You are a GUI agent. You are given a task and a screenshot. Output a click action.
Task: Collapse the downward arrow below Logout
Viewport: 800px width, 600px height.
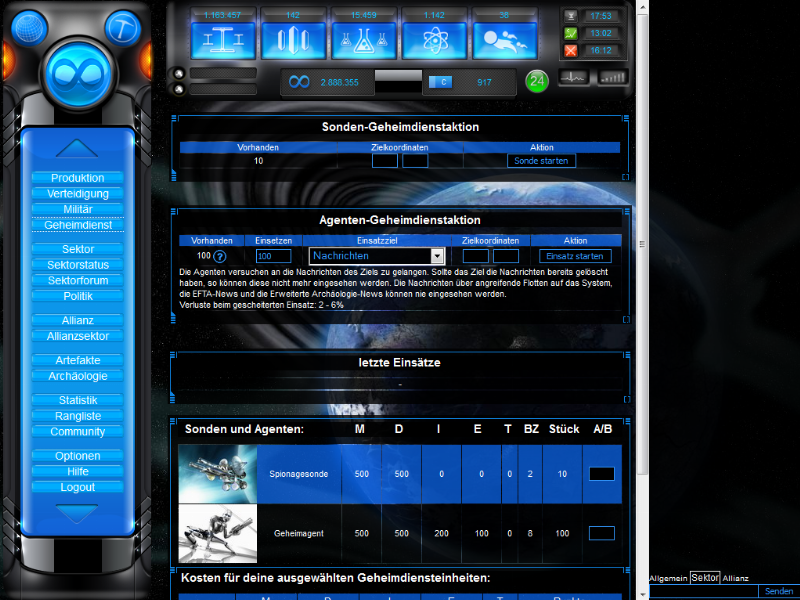pos(78,512)
